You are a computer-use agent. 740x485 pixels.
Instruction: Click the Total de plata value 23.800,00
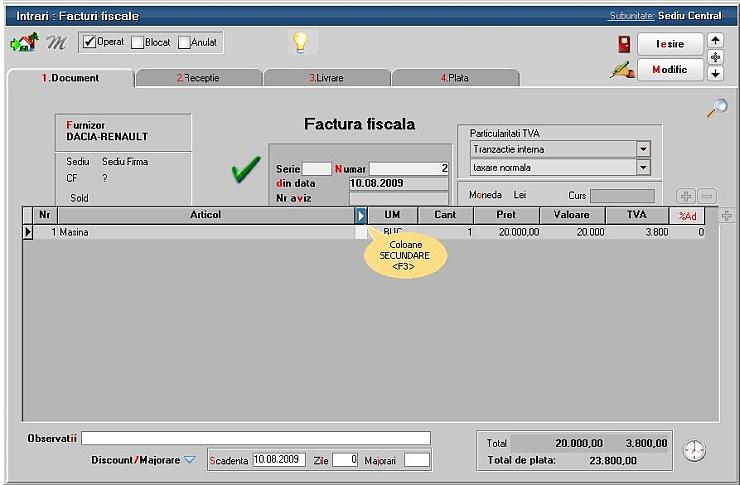tap(613, 460)
